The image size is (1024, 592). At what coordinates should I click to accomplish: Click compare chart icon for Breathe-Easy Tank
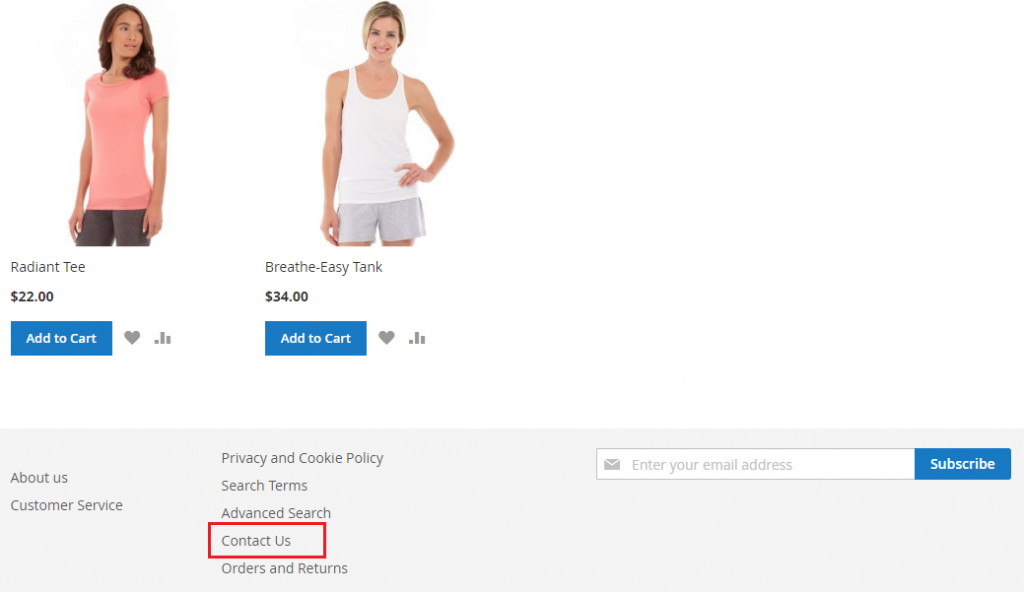click(417, 338)
